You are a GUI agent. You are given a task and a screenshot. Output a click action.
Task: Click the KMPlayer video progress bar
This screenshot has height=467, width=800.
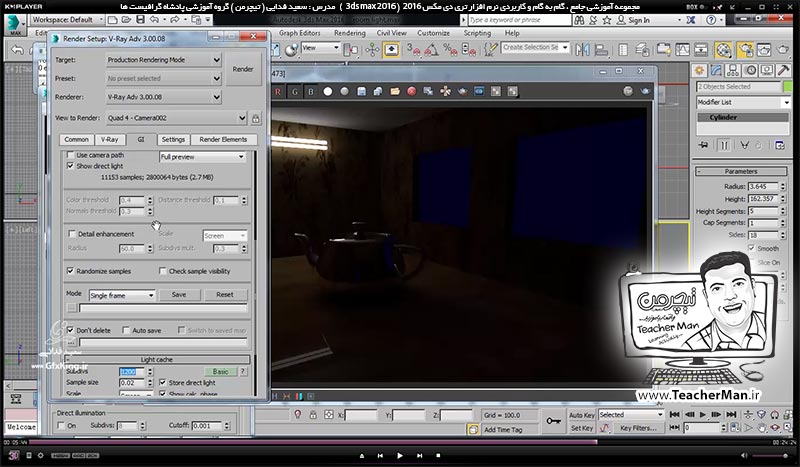click(399, 442)
